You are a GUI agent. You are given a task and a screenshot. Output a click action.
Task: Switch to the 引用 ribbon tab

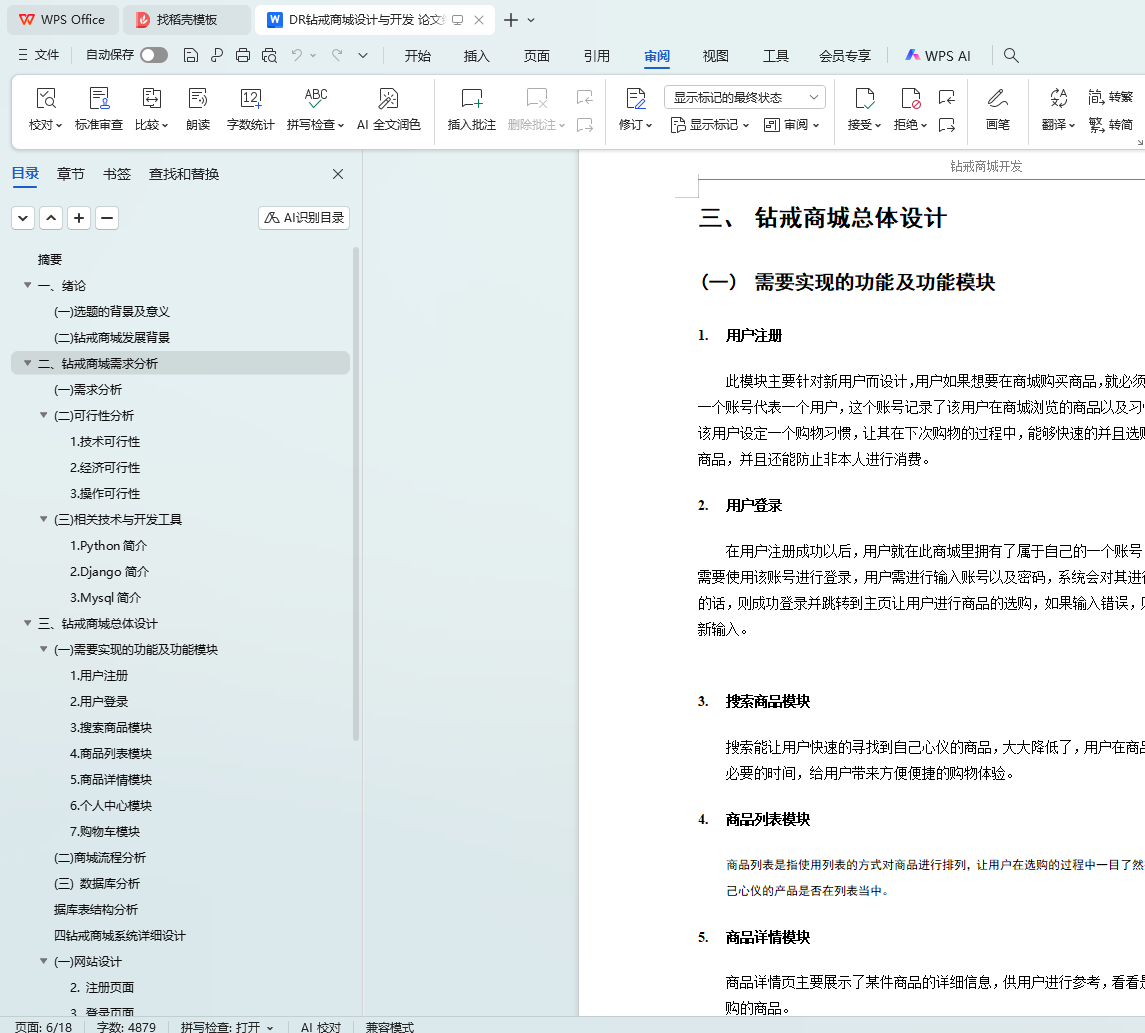pos(597,56)
